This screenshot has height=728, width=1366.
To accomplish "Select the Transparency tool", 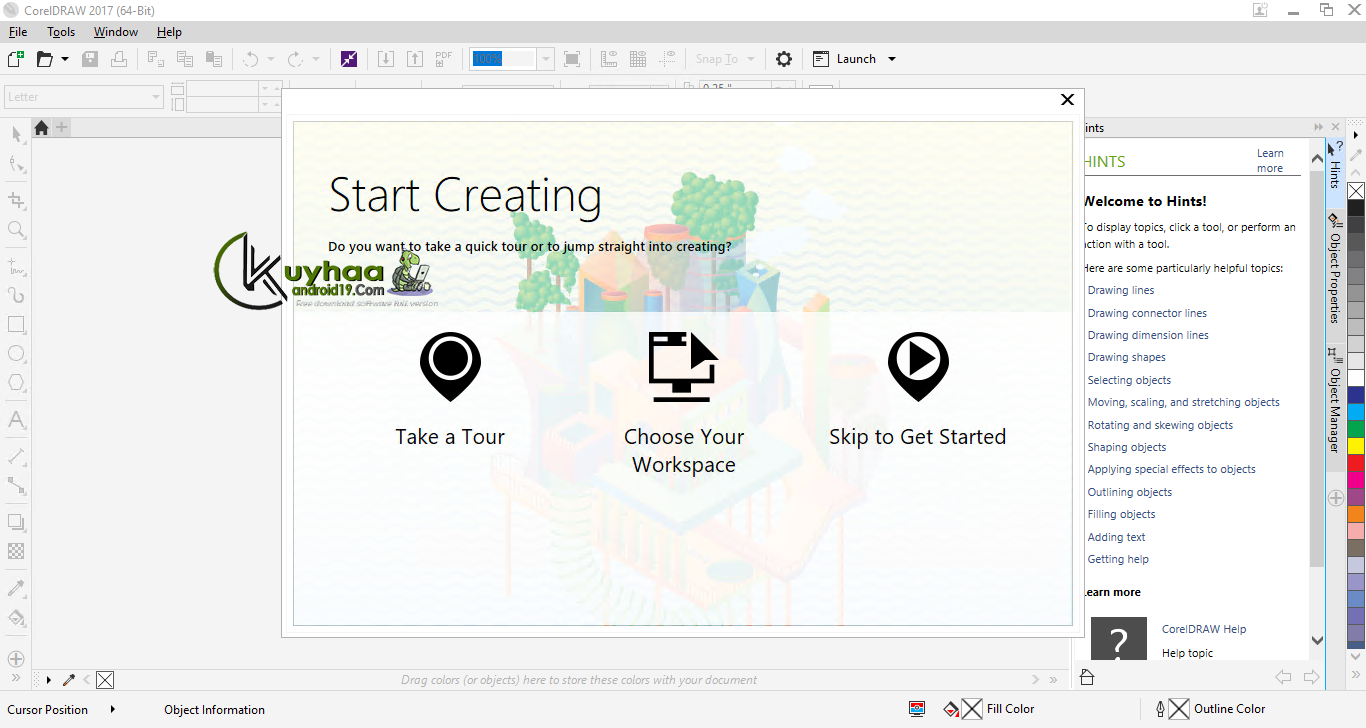I will click(x=16, y=551).
